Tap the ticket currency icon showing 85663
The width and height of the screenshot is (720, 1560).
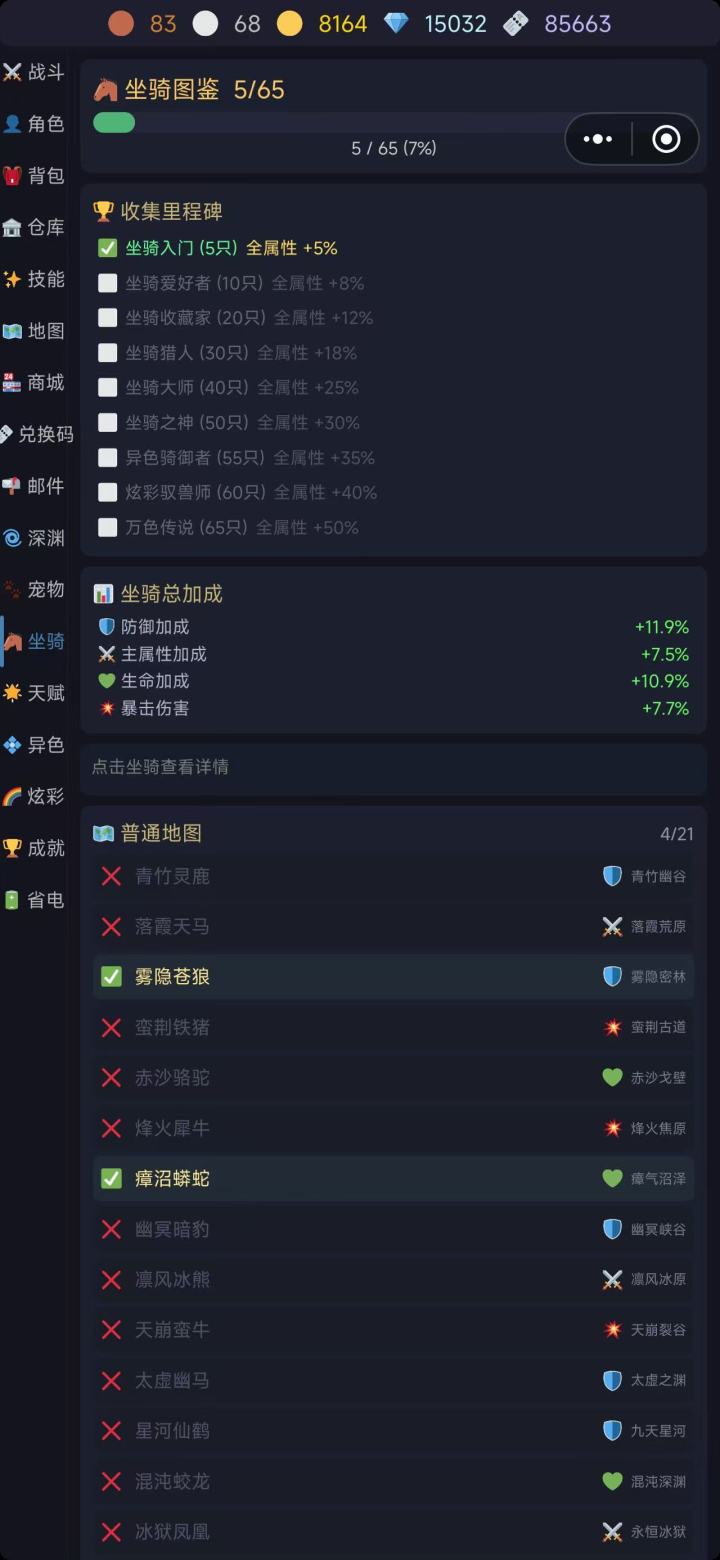click(x=515, y=23)
